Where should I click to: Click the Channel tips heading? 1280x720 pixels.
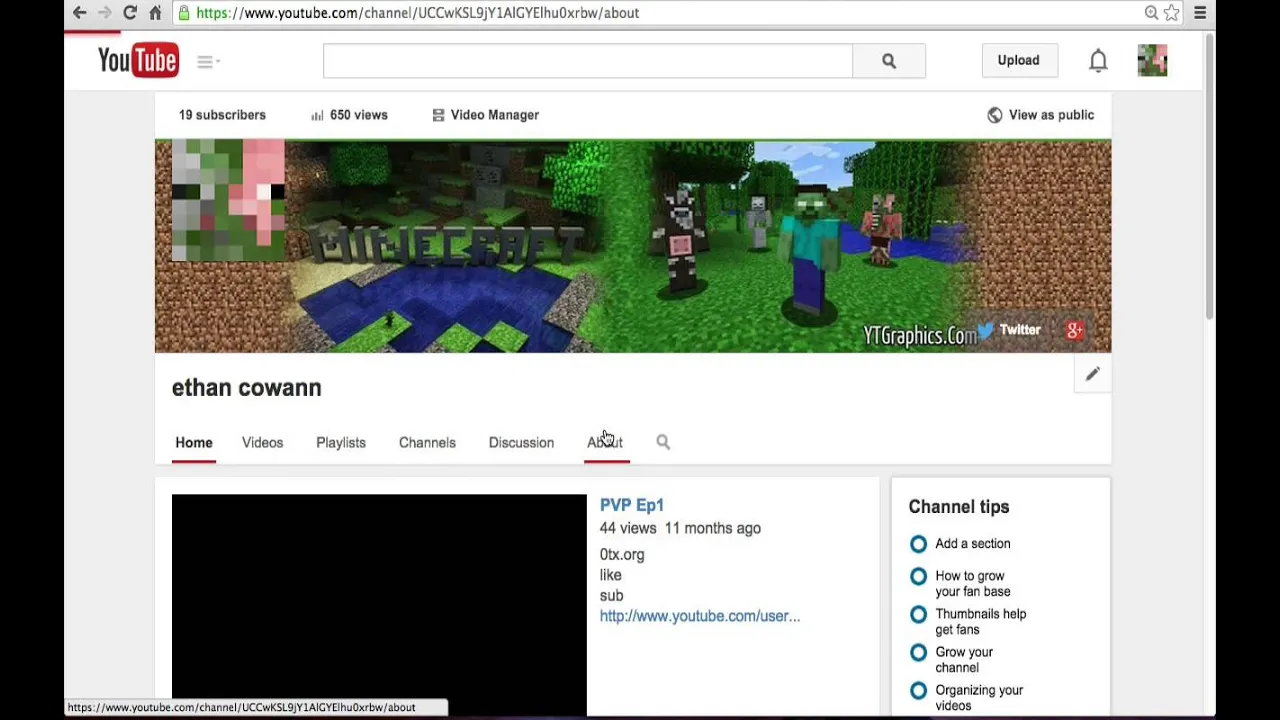(959, 507)
